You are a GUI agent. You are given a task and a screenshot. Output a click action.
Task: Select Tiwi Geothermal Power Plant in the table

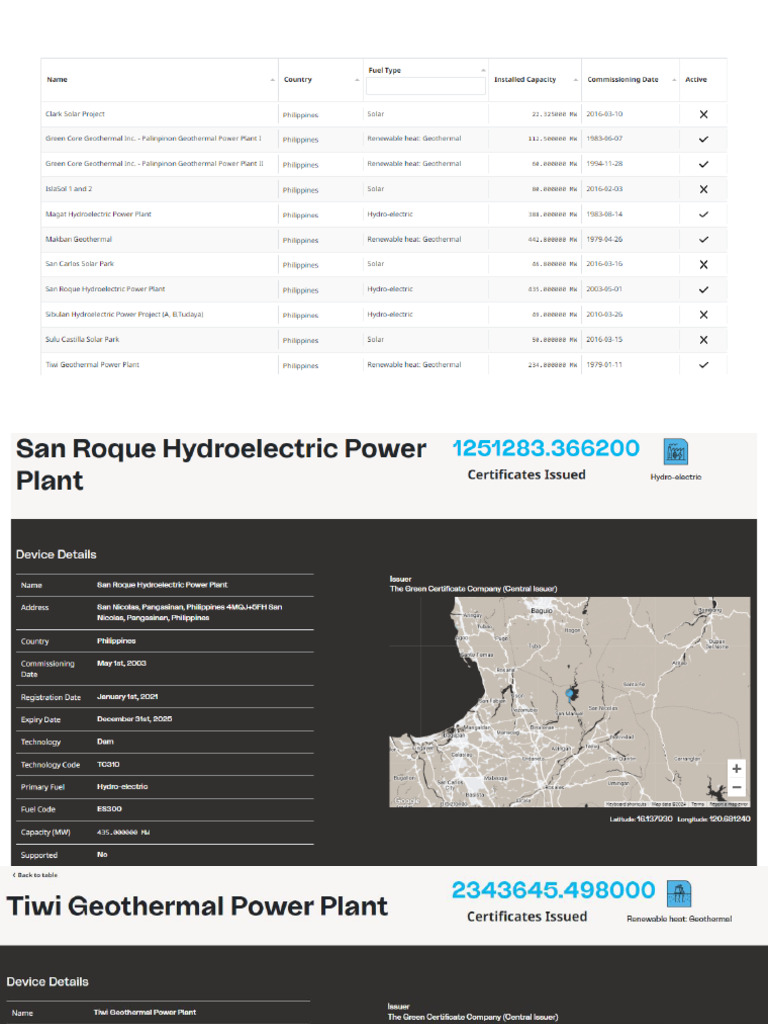[x=92, y=364]
